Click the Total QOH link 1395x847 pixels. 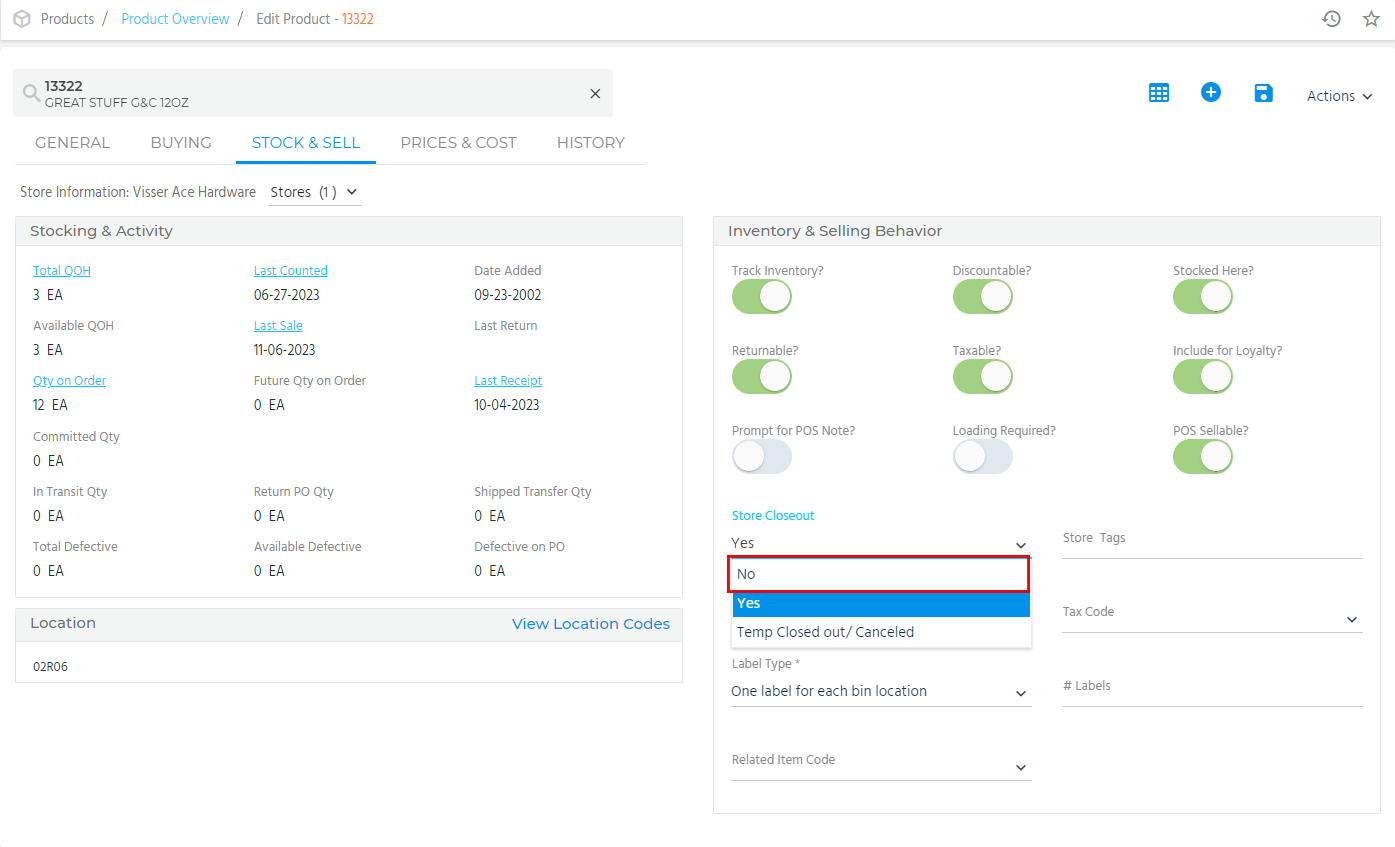pos(62,271)
